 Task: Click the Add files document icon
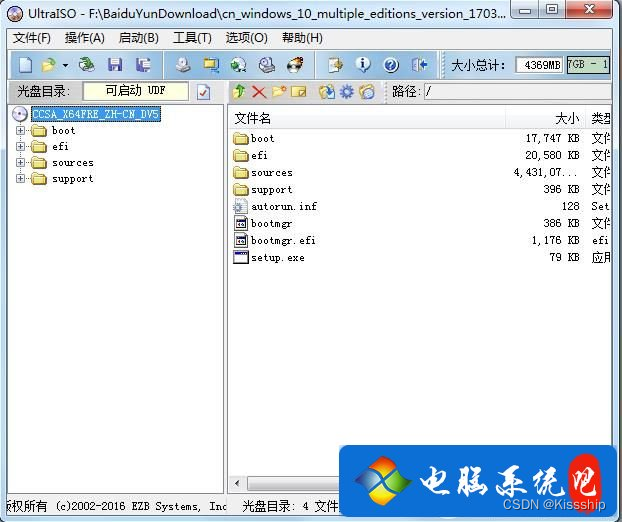(x=336, y=65)
